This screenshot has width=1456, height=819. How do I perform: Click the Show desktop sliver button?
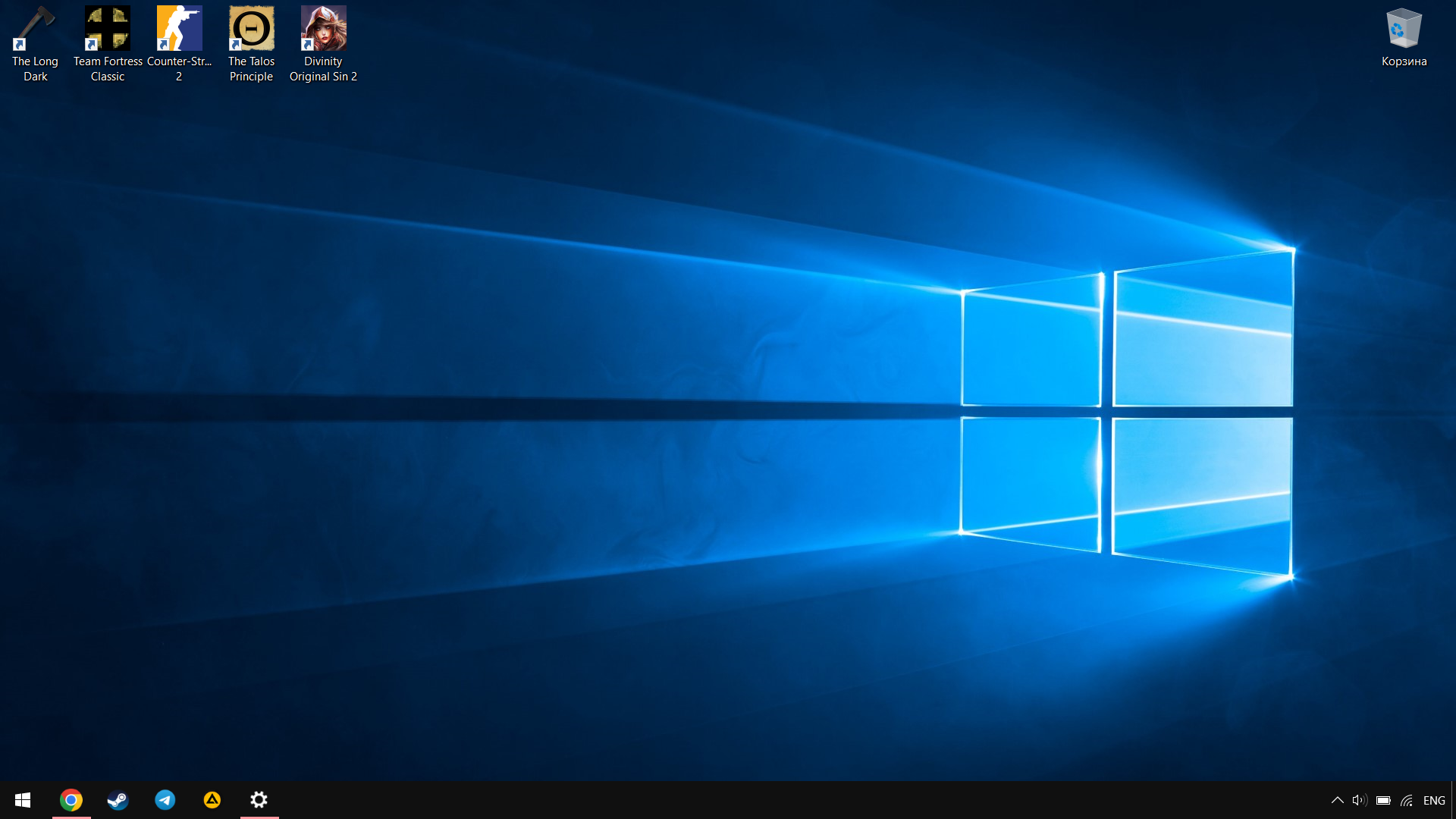point(1453,800)
